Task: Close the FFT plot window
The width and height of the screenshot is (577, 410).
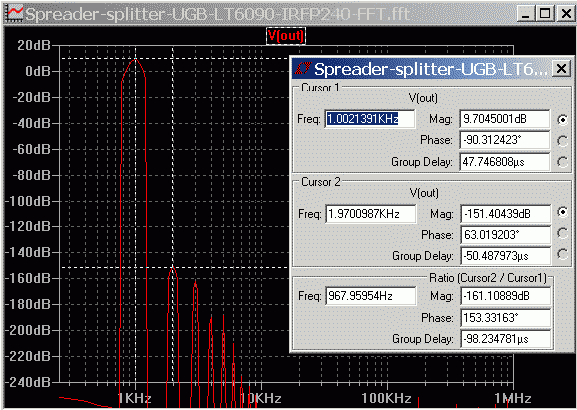Action: [566, 14]
